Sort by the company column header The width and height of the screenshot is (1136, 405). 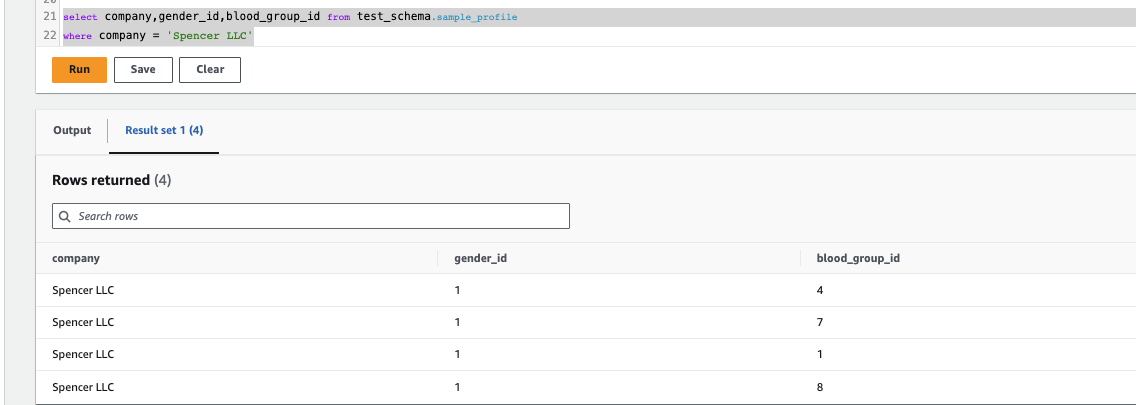click(76, 258)
